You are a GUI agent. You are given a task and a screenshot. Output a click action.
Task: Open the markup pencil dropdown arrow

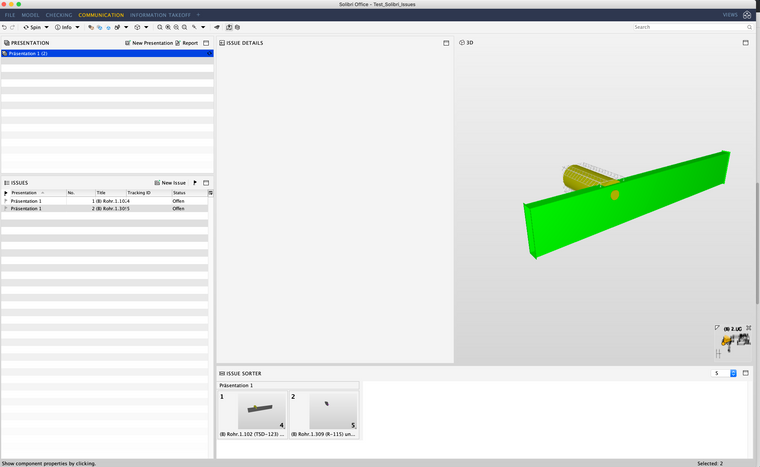coord(203,27)
